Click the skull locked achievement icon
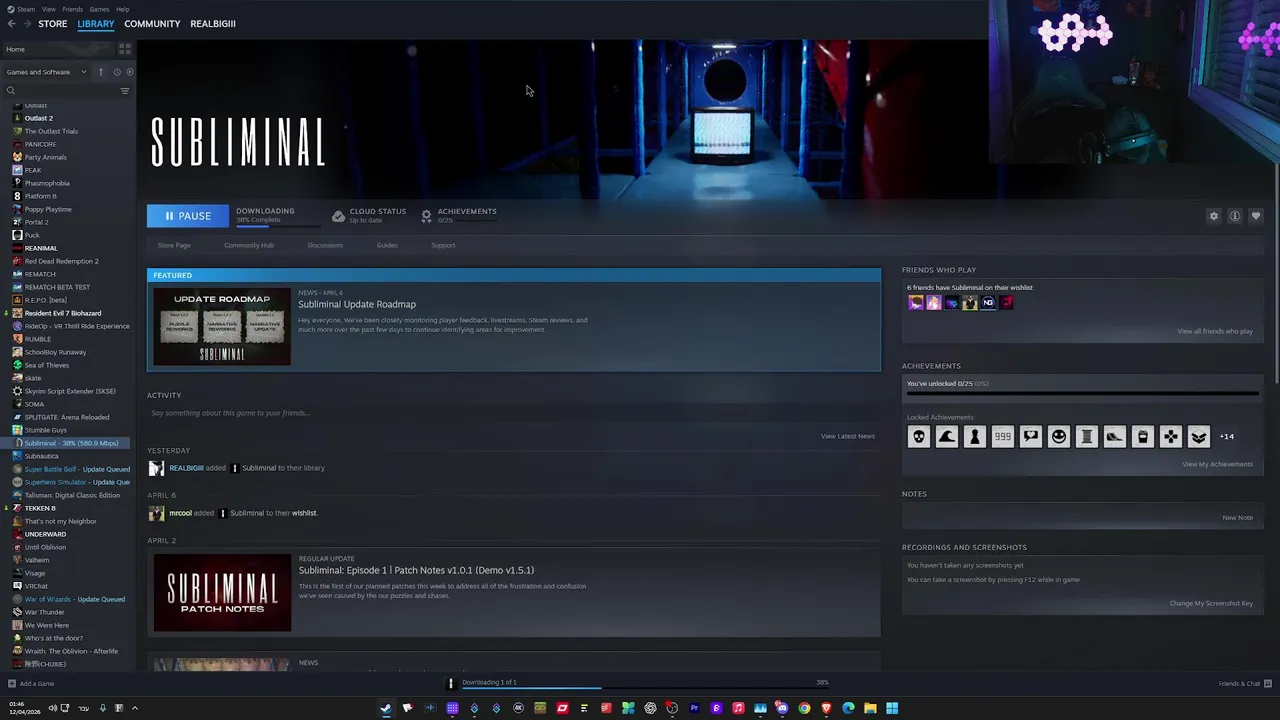Image resolution: width=1280 pixels, height=720 pixels. 919,436
